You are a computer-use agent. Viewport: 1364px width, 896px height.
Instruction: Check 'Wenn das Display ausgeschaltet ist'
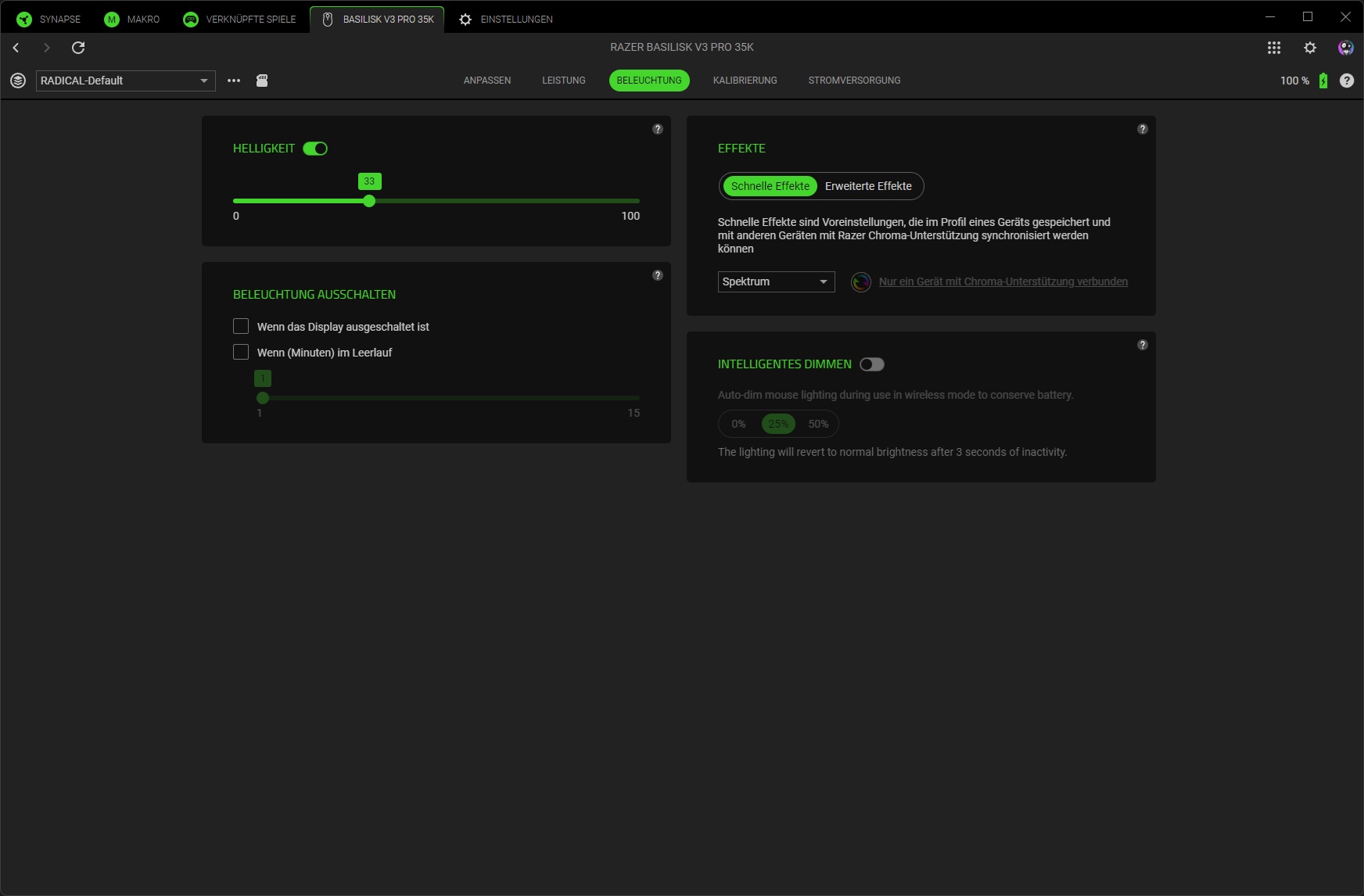click(x=241, y=326)
